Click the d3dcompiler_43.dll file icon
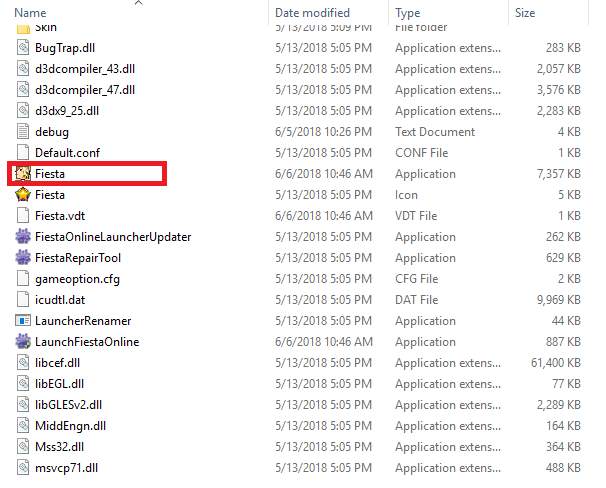 click(23, 69)
